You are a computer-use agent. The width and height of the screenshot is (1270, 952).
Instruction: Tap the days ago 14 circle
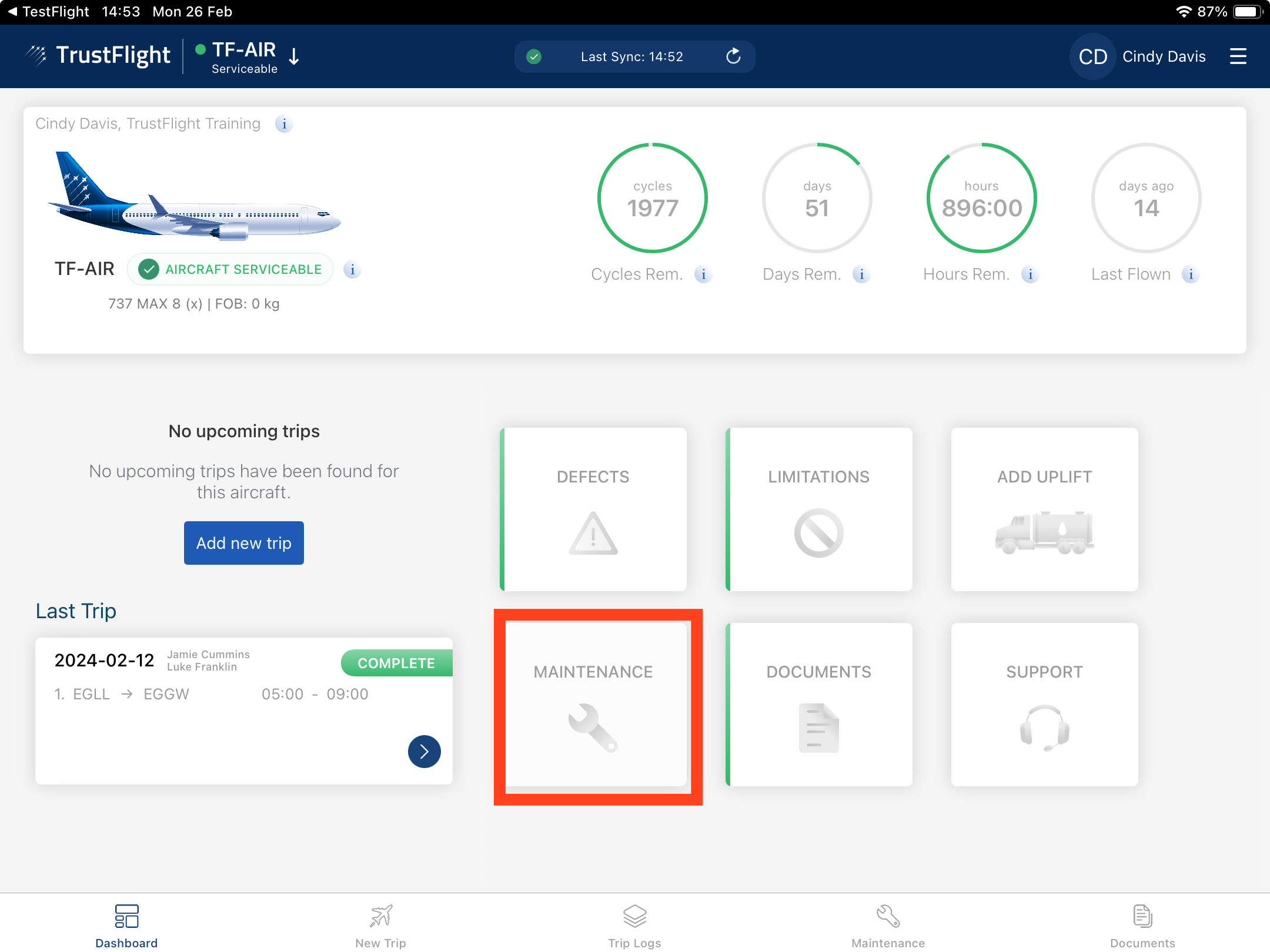[1147, 198]
